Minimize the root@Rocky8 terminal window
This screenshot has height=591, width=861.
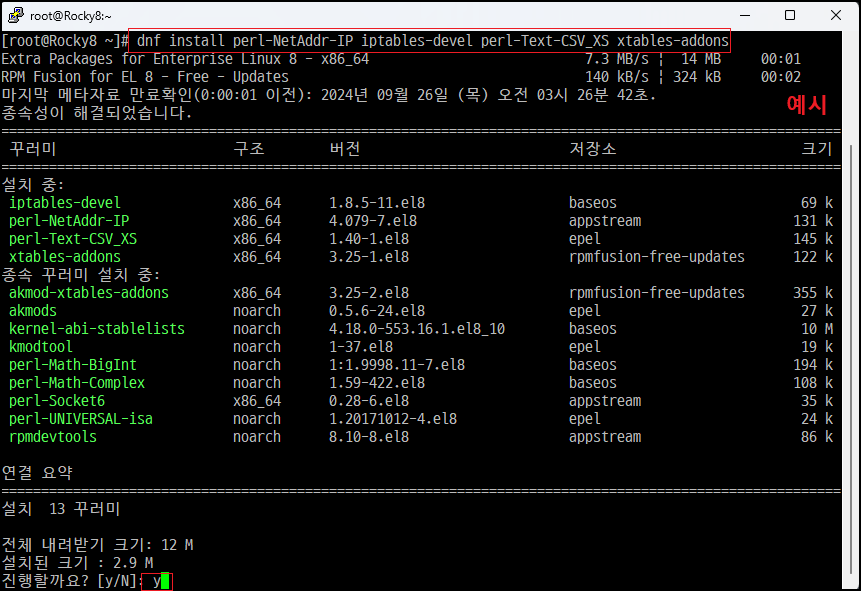(x=745, y=15)
